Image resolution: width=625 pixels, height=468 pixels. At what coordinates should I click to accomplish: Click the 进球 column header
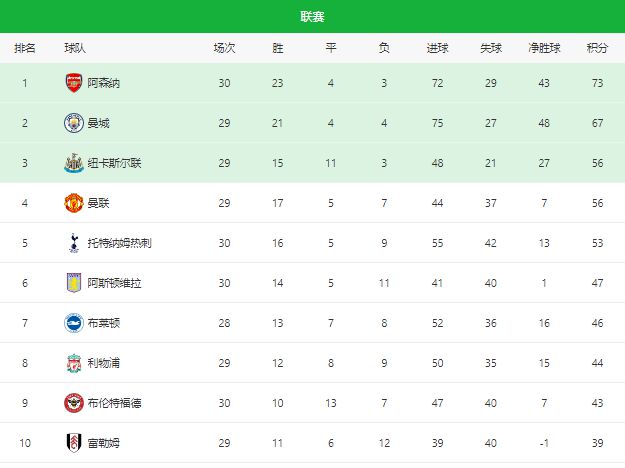[437, 48]
